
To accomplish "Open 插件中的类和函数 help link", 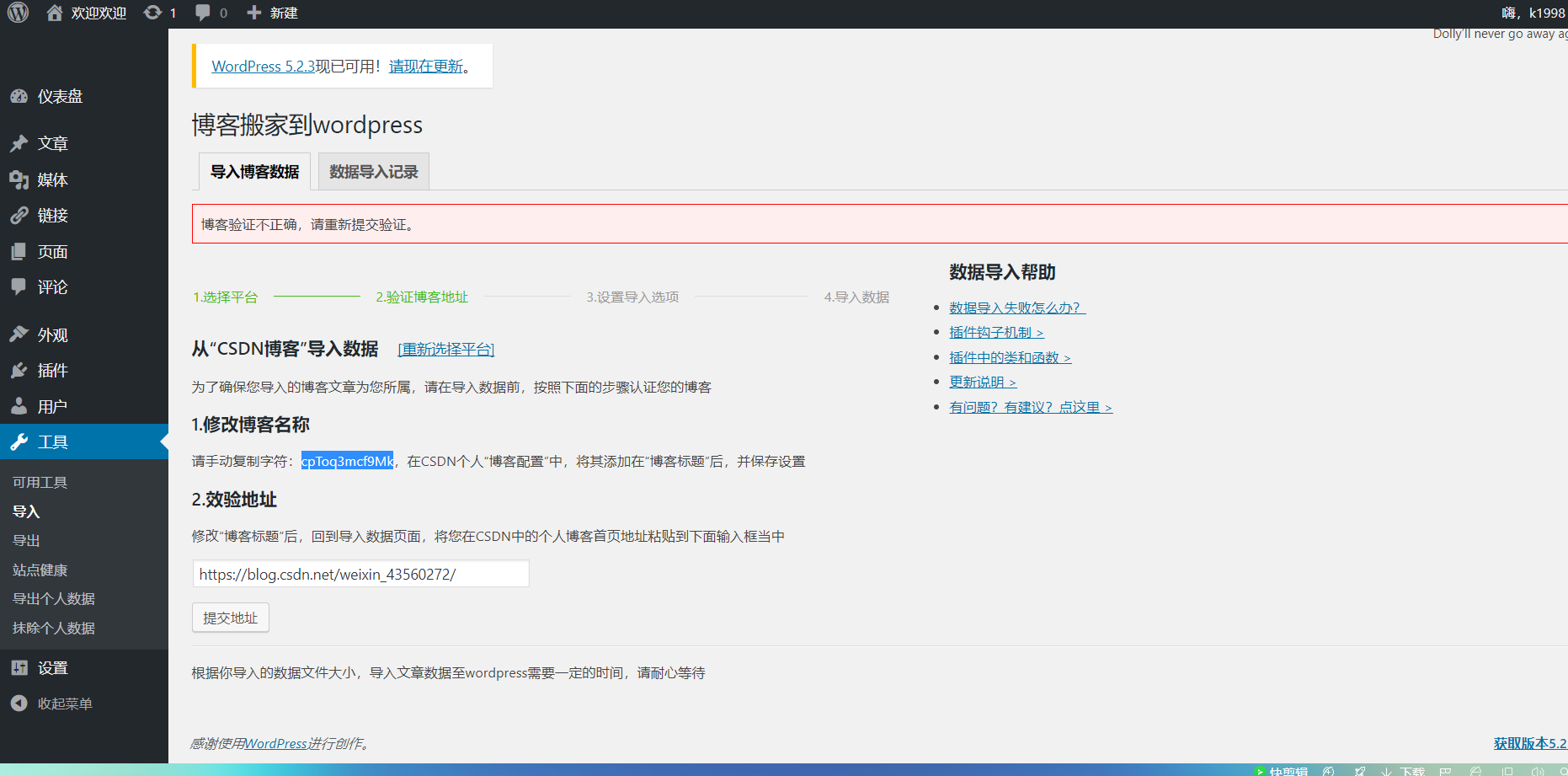I will (x=1011, y=357).
